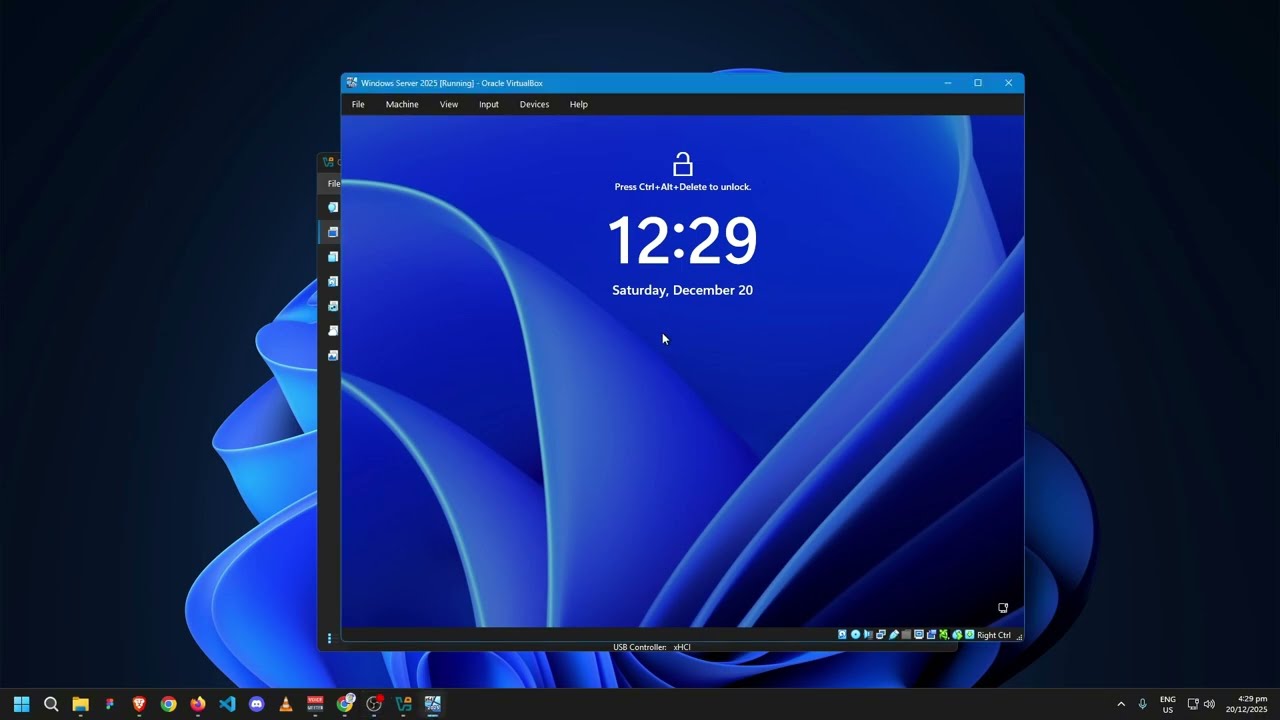1280x720 pixels.
Task: Click the VirtualBox title bar icon
Action: tap(352, 83)
